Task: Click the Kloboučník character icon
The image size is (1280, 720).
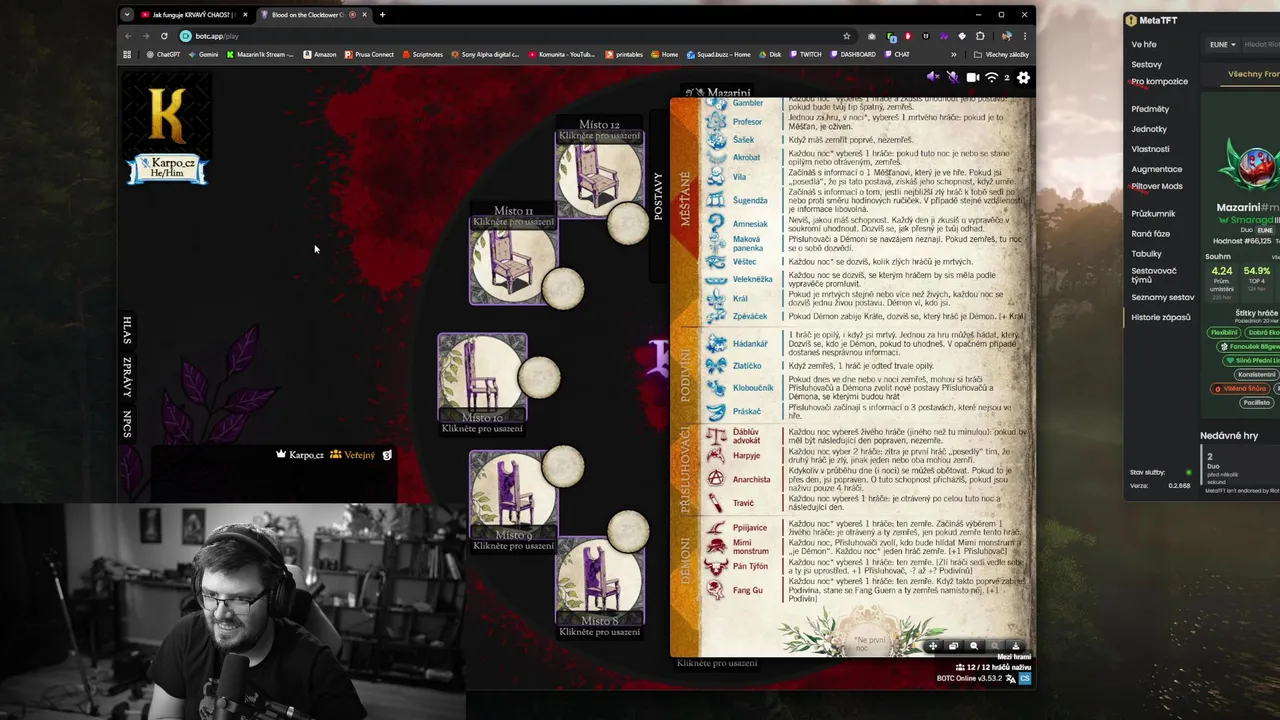Action: (716, 387)
